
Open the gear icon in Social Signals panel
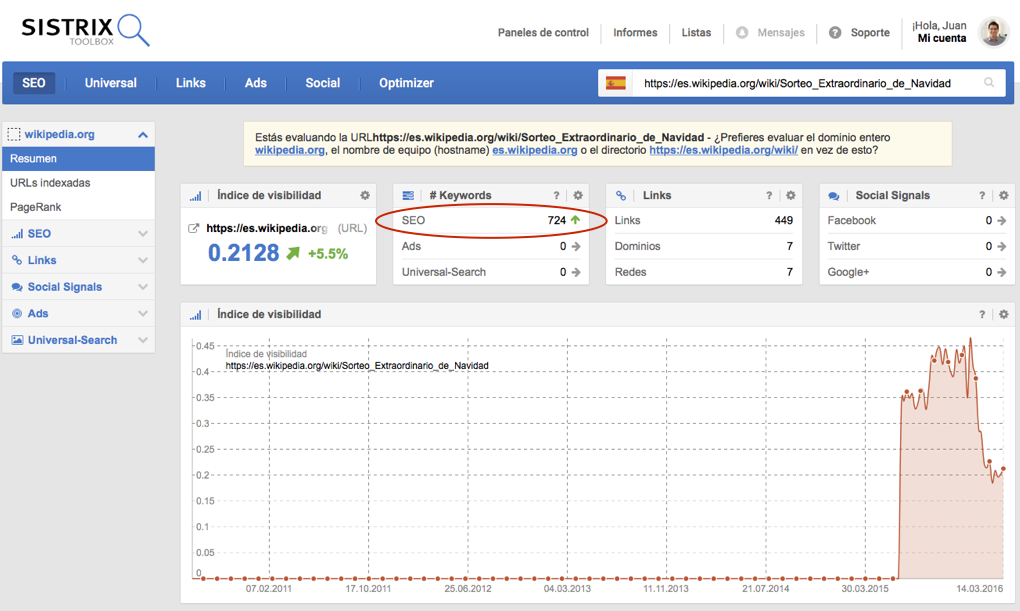pyautogui.click(x=1003, y=196)
